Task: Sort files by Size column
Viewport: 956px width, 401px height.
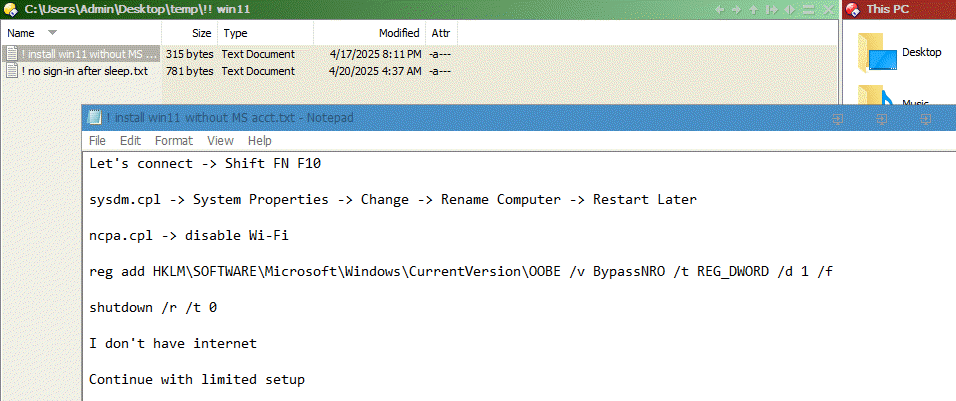Action: tap(201, 33)
